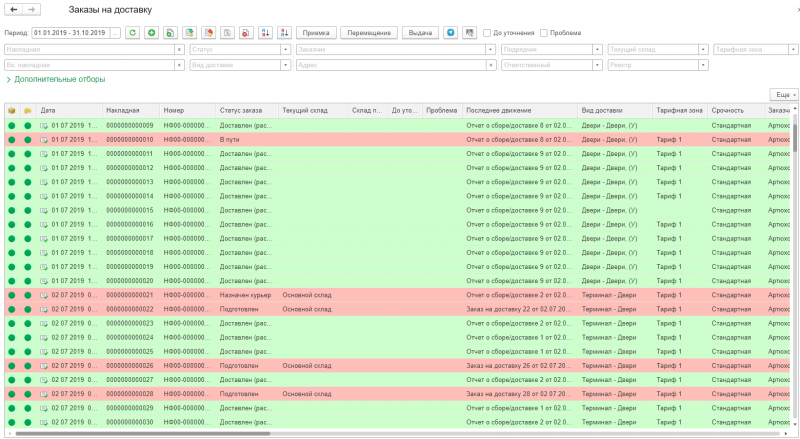The height and width of the screenshot is (439, 800).
Task: Click the green plus create-order icon
Action: [151, 33]
